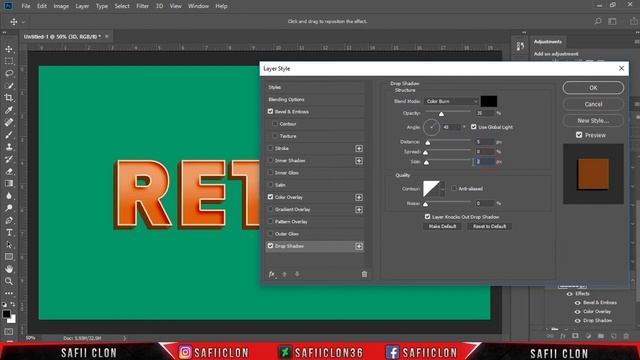
Task: Enable the Contour checkbox under Bevel
Action: pyautogui.click(x=275, y=124)
